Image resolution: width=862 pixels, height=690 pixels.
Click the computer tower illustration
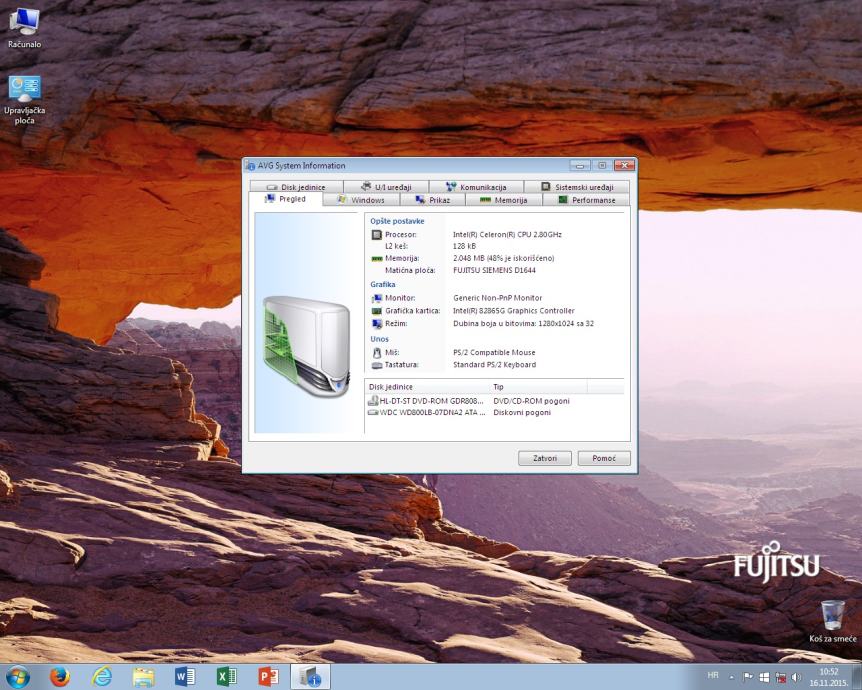tap(306, 346)
